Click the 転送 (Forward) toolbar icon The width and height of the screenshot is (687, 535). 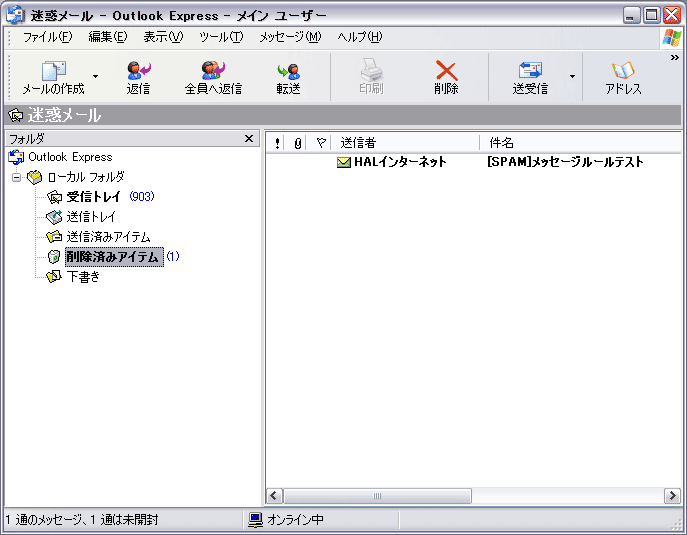pyautogui.click(x=288, y=71)
